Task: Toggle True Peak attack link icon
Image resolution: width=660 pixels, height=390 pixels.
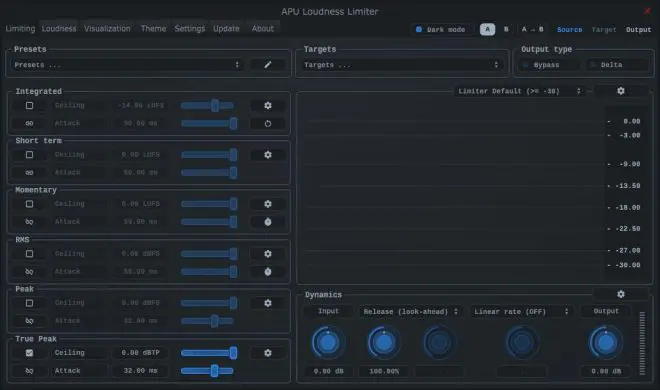Action: (29, 371)
